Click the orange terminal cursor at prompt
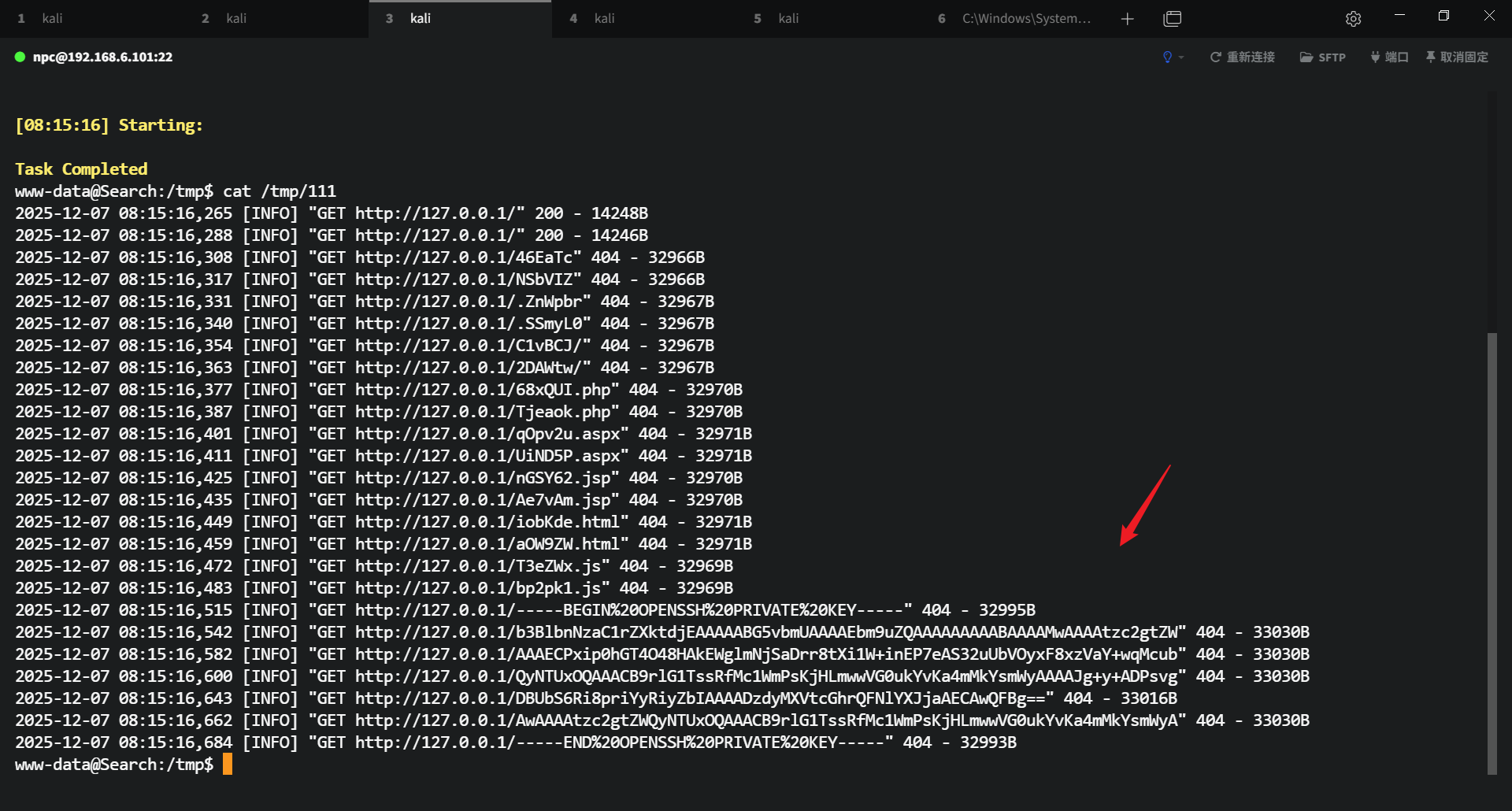This screenshot has width=1512, height=811. [228, 764]
